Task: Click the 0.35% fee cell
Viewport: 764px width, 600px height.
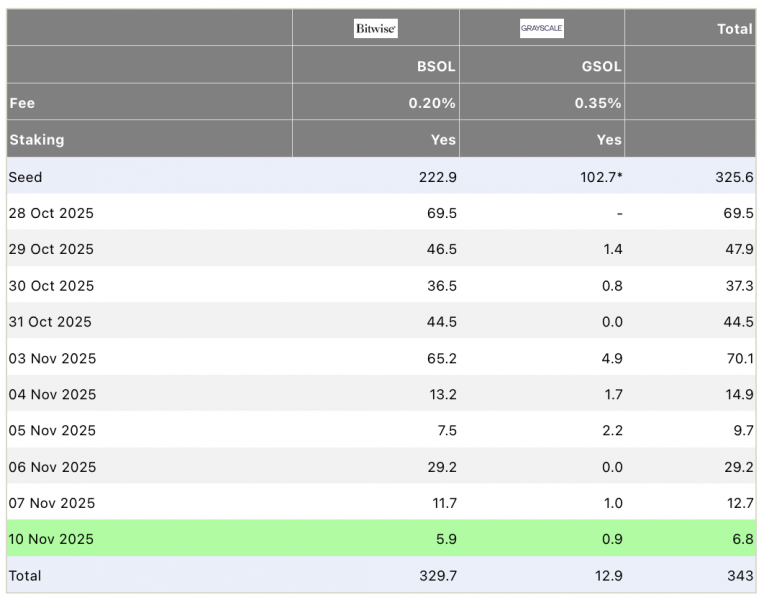Action: click(598, 103)
